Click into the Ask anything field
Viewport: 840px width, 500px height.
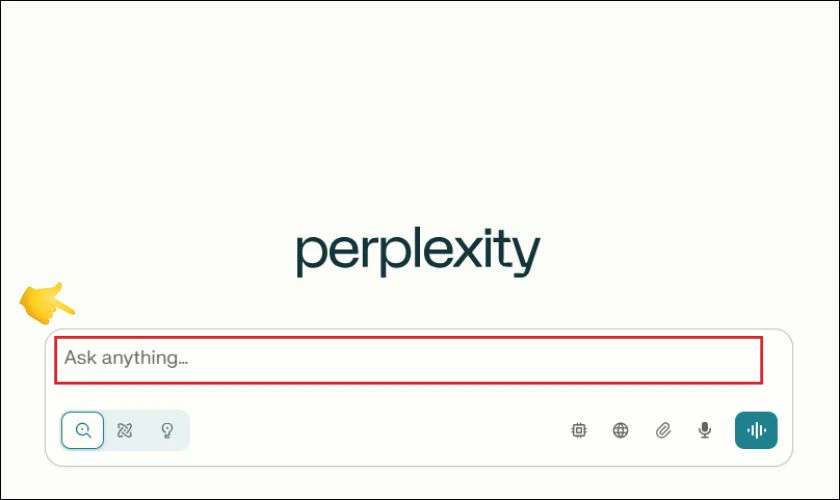(x=409, y=360)
